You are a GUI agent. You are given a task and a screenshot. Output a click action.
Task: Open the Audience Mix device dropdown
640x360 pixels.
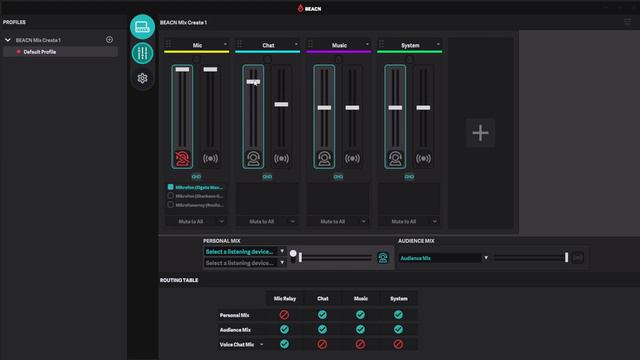coord(444,258)
